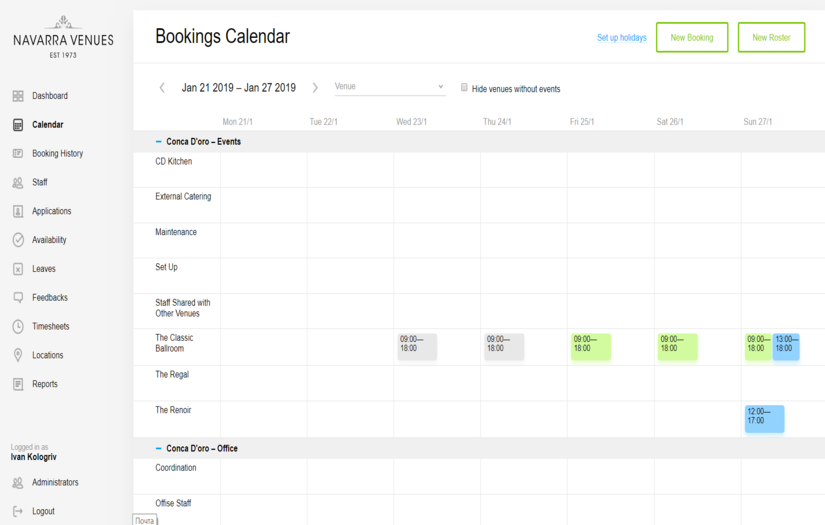825x525 pixels.
Task: Click the Sat 26/1 column header
Action: tap(670, 122)
